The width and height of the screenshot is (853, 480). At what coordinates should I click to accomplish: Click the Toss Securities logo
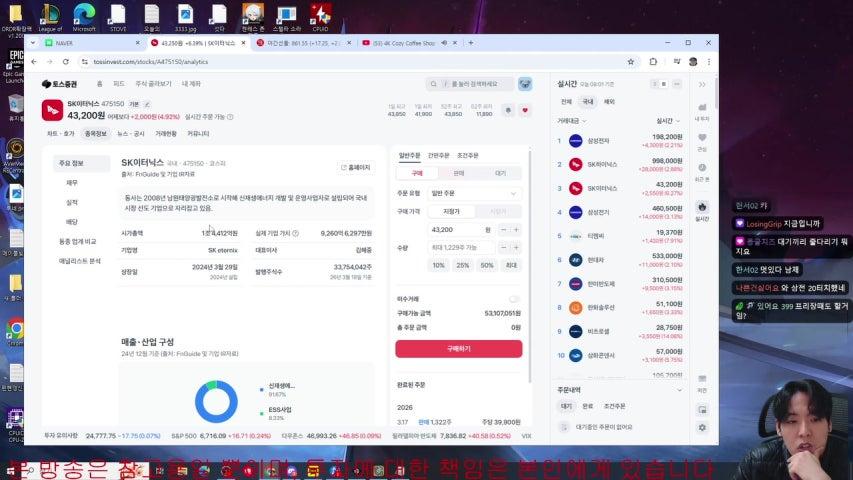point(60,84)
